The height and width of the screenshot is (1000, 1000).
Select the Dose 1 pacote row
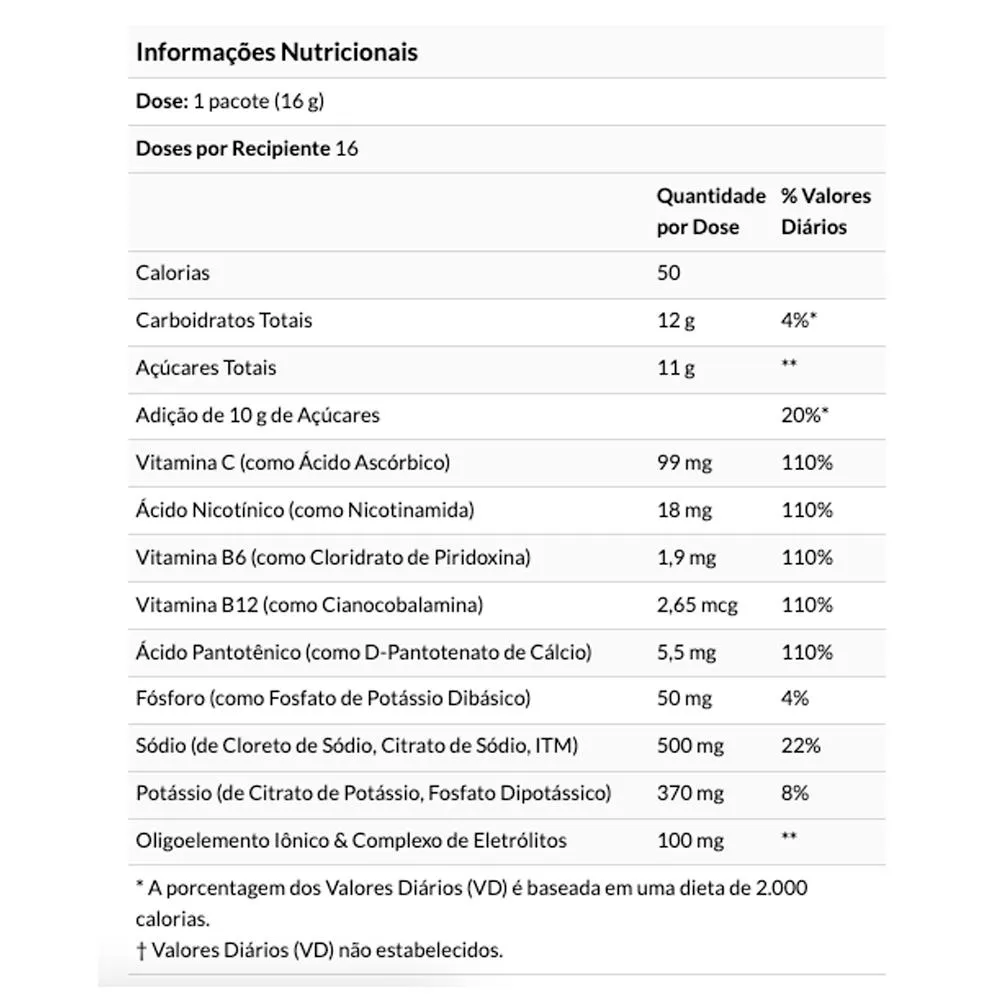click(x=506, y=101)
